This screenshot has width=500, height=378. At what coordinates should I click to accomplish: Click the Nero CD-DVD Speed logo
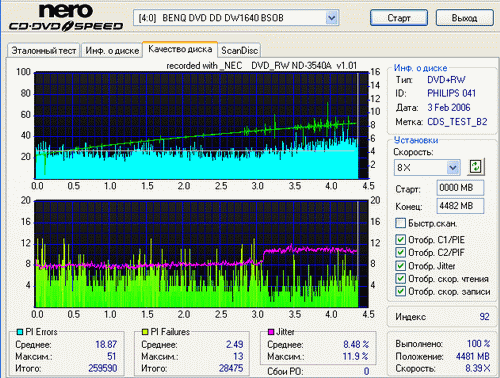click(x=66, y=17)
